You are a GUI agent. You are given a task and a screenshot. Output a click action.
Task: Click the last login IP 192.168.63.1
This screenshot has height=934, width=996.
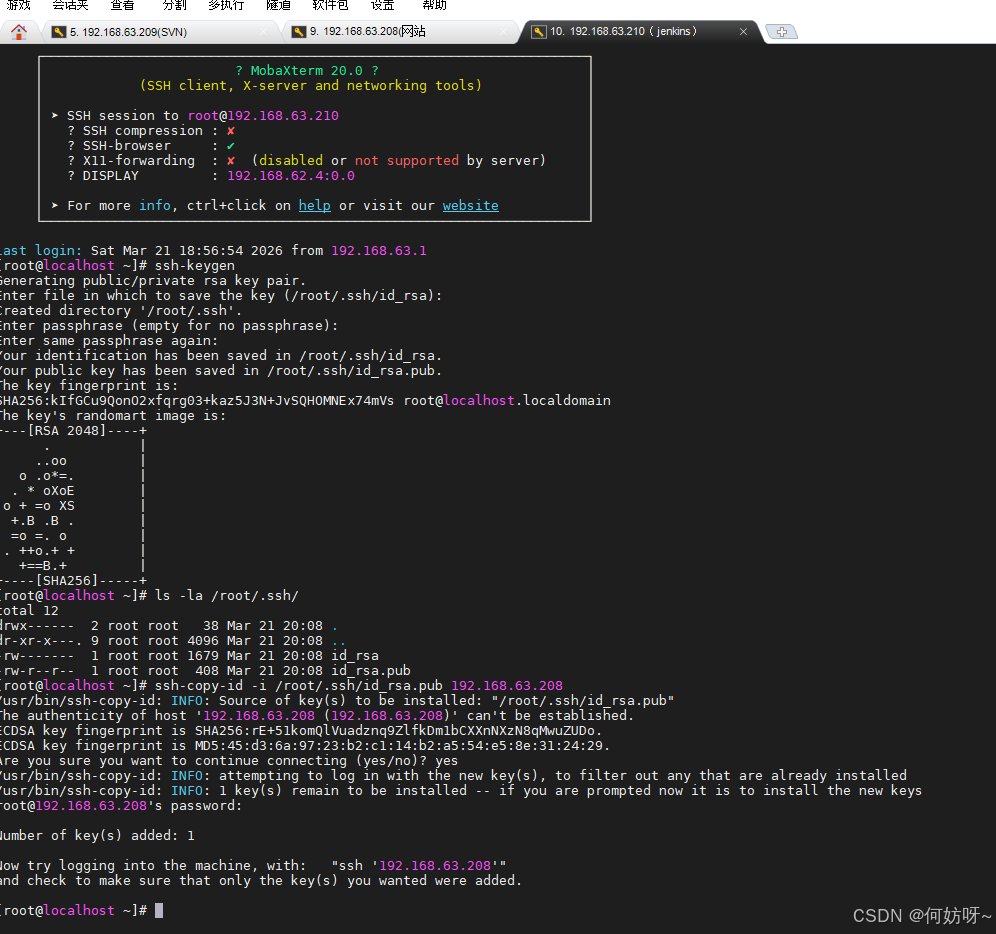click(379, 250)
